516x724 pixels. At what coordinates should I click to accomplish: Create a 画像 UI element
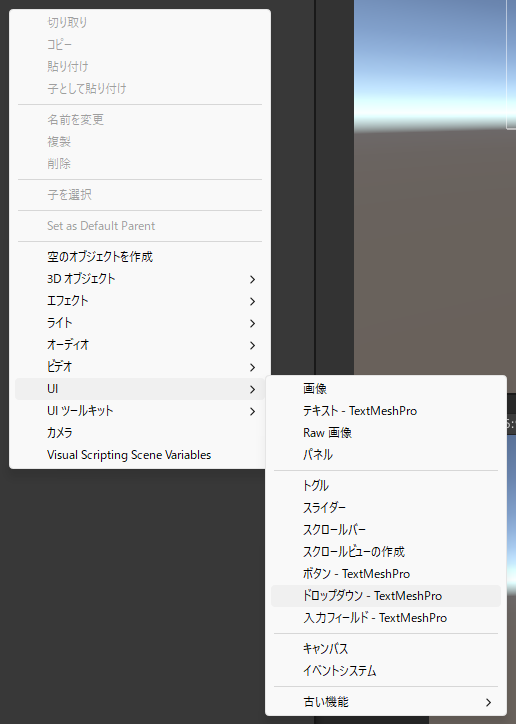click(x=386, y=389)
